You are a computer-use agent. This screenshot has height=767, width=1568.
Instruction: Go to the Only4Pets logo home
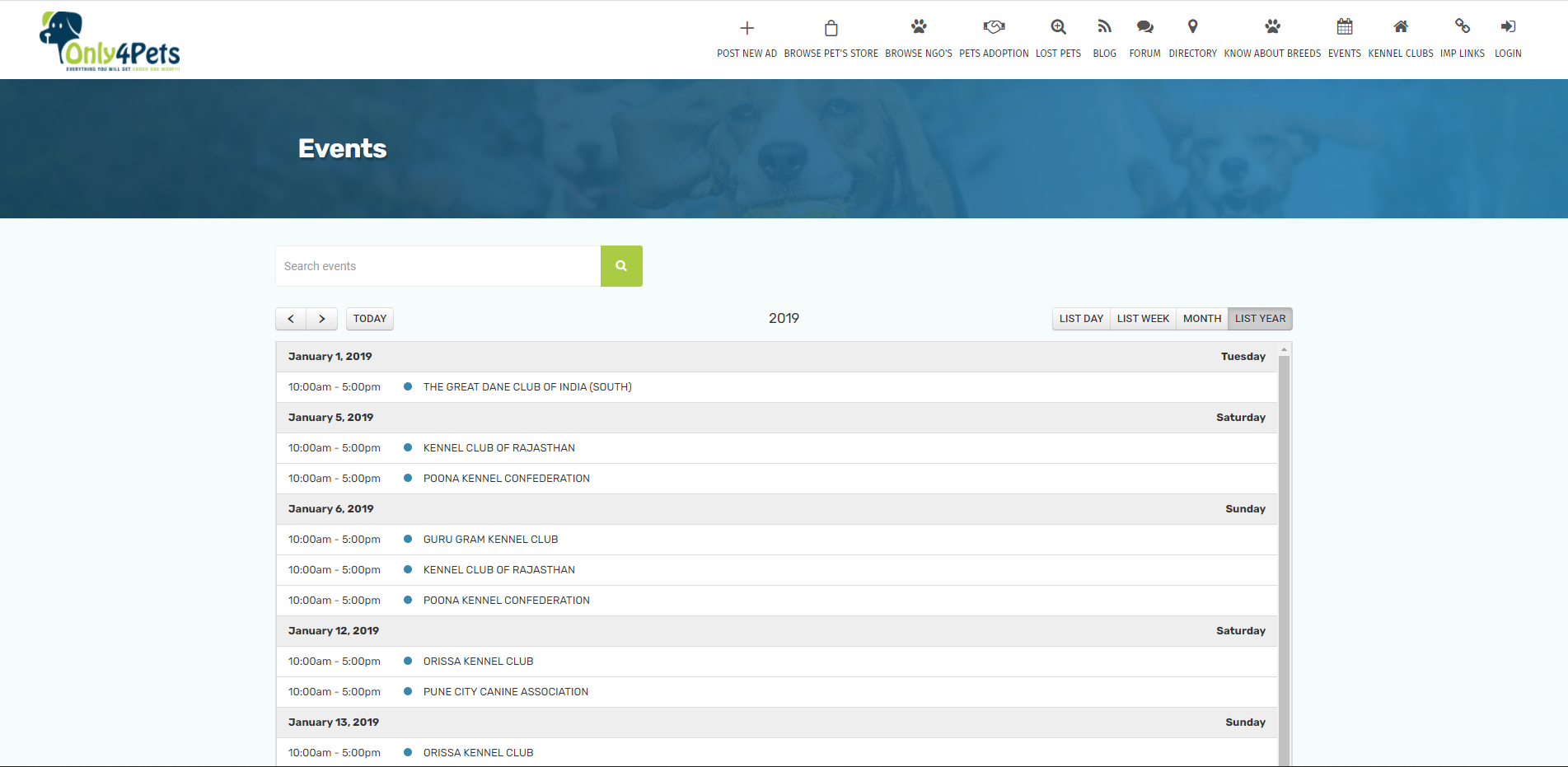click(x=110, y=40)
